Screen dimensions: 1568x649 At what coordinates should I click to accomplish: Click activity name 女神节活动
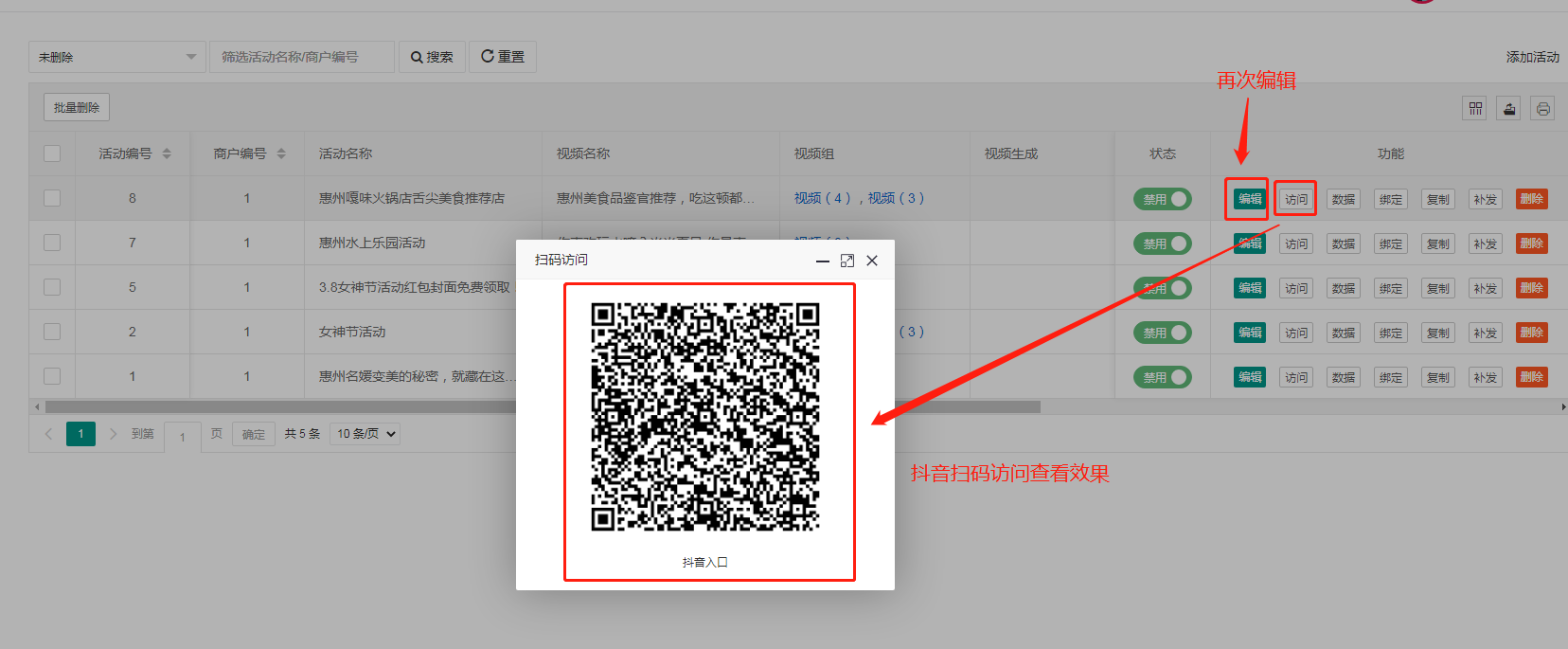coord(352,332)
